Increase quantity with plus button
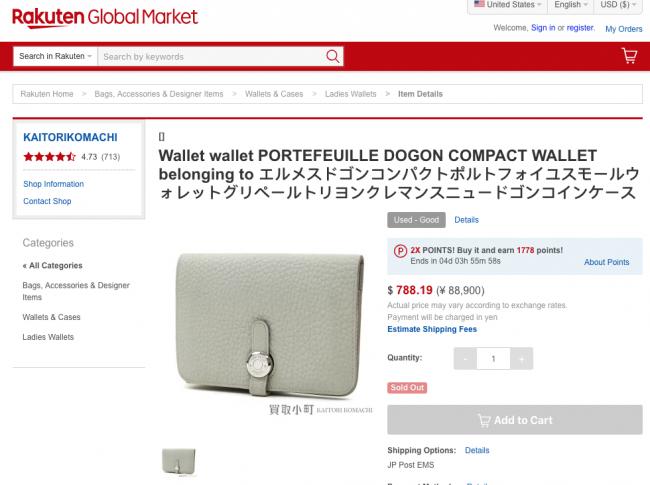This screenshot has width=650, height=485. pos(521,359)
